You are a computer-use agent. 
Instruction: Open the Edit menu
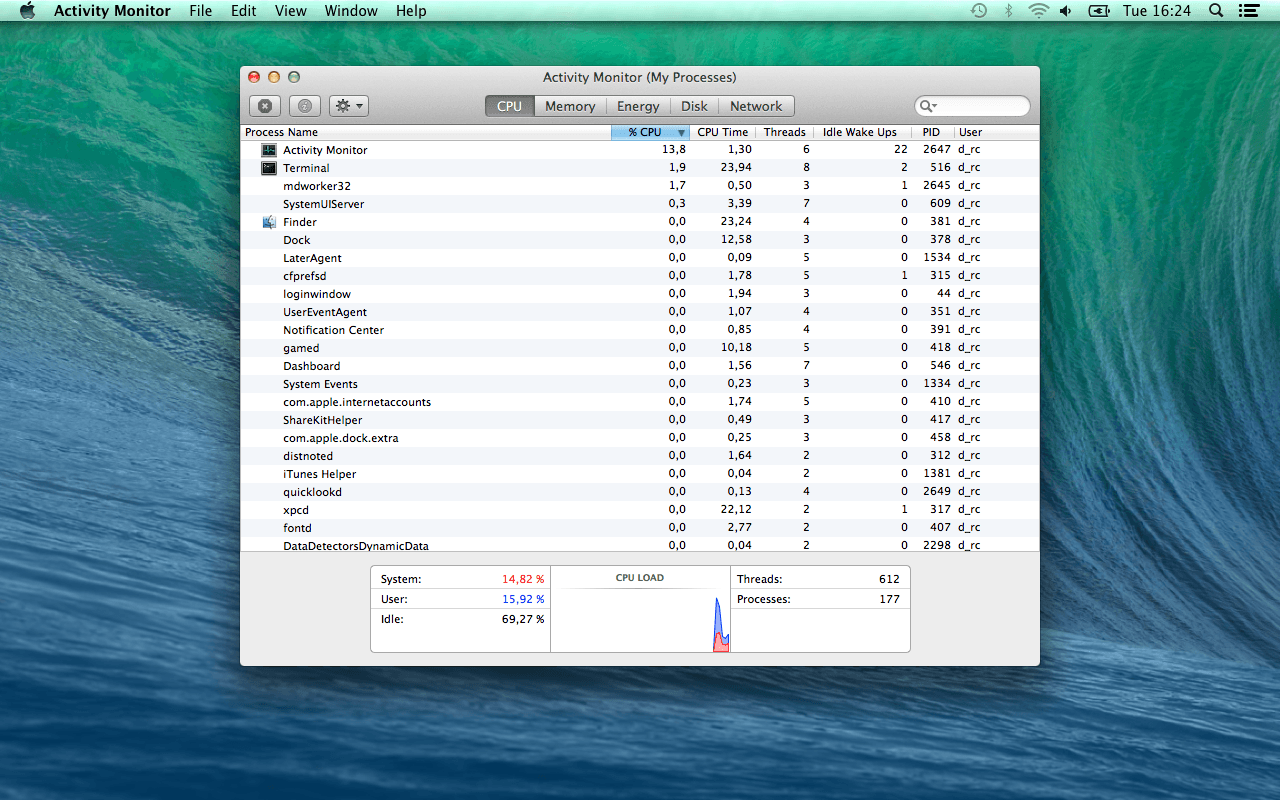coord(243,11)
